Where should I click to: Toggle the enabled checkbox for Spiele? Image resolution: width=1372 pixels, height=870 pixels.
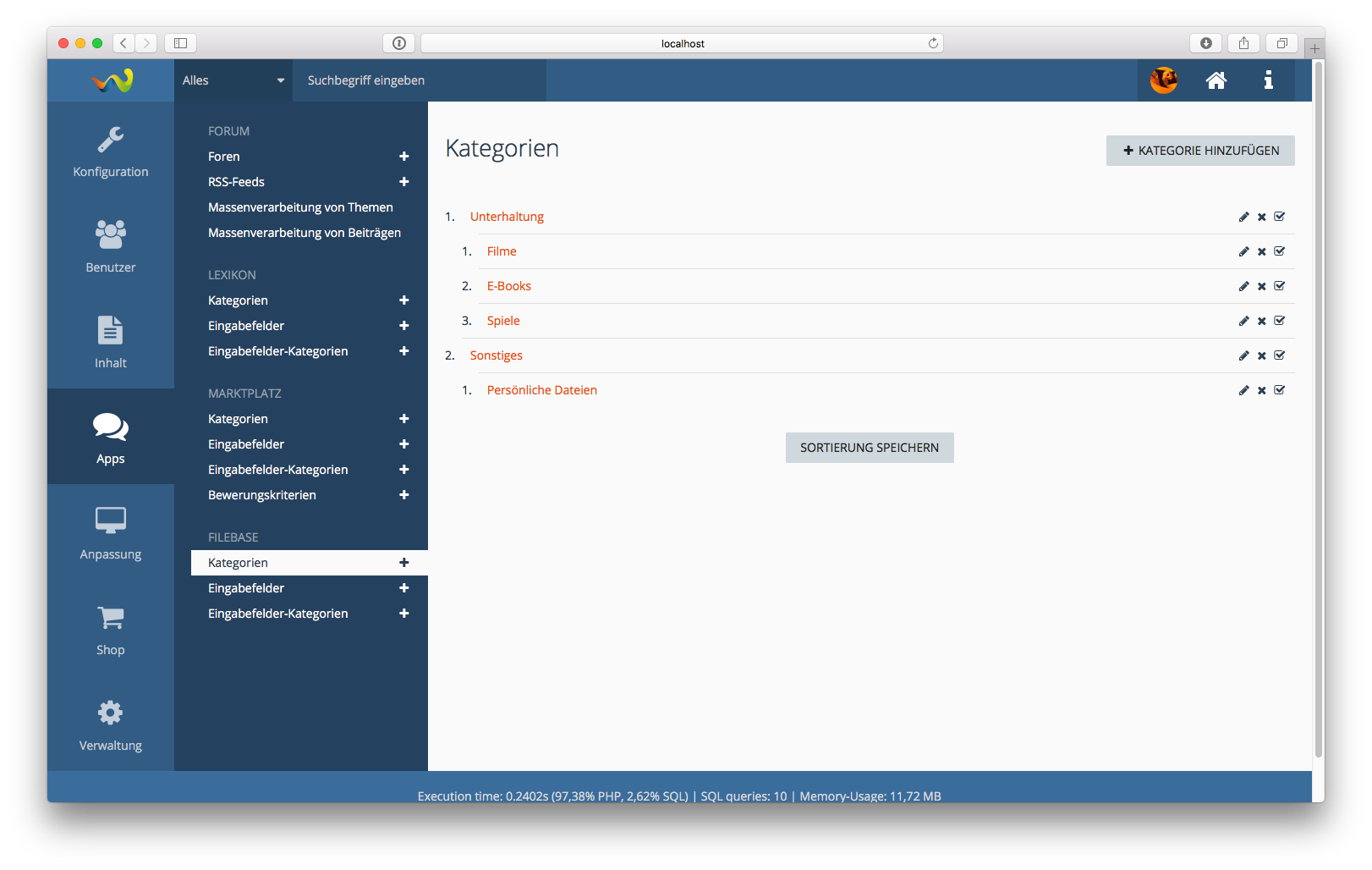tap(1279, 321)
